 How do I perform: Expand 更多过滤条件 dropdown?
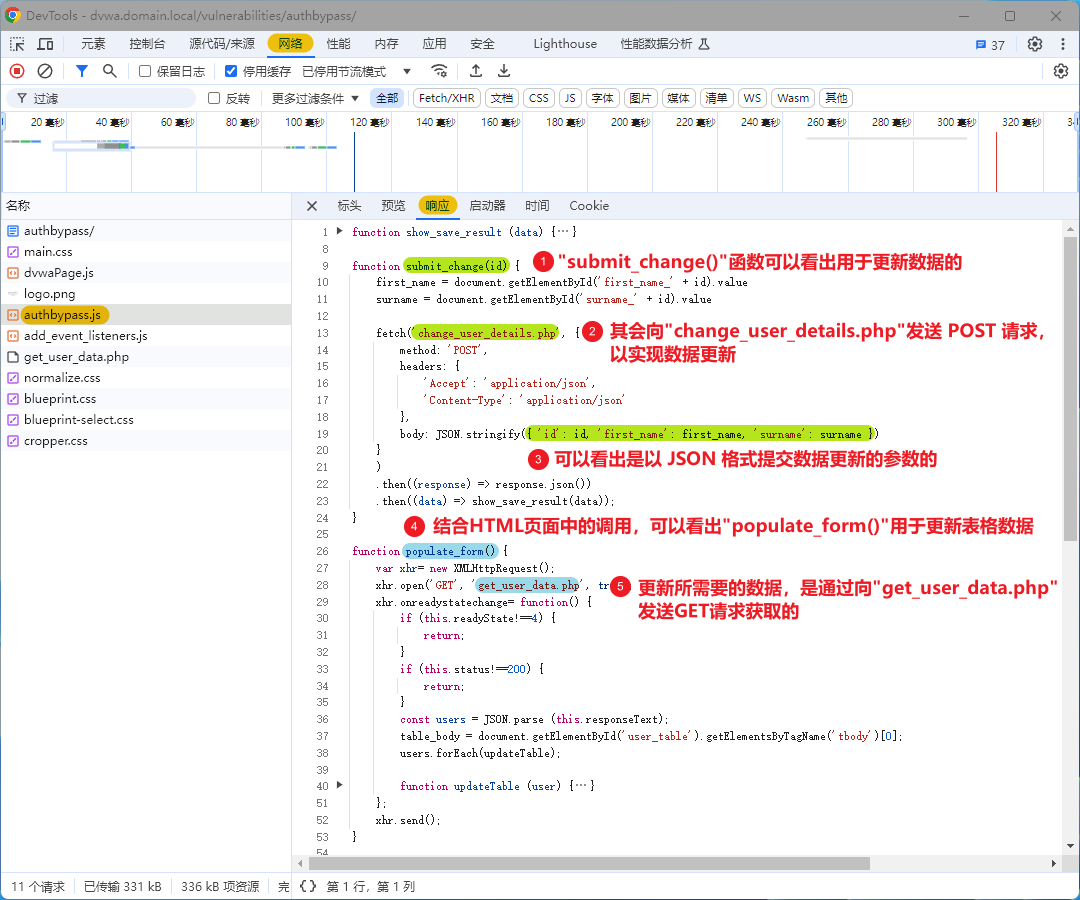point(315,98)
